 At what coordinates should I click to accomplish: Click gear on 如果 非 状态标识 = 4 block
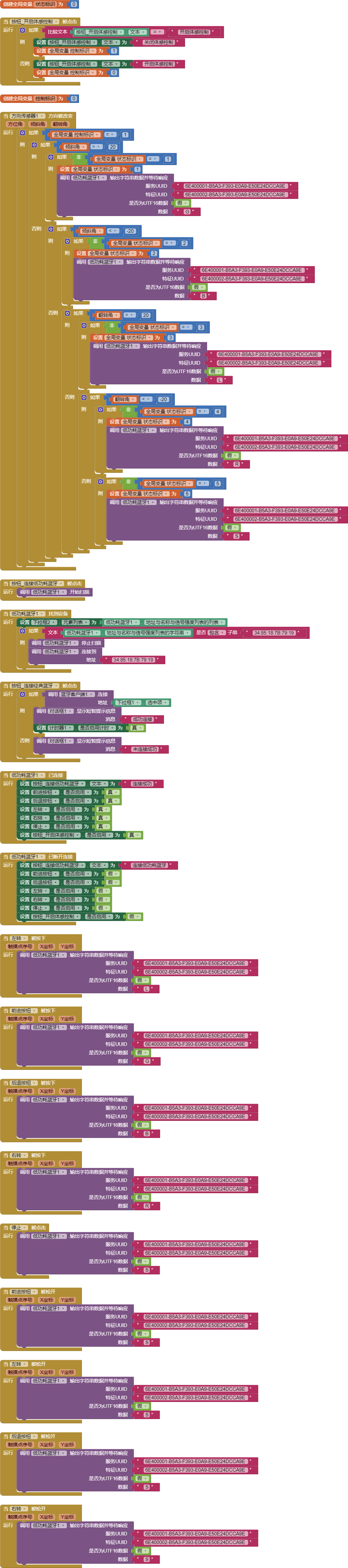(101, 409)
